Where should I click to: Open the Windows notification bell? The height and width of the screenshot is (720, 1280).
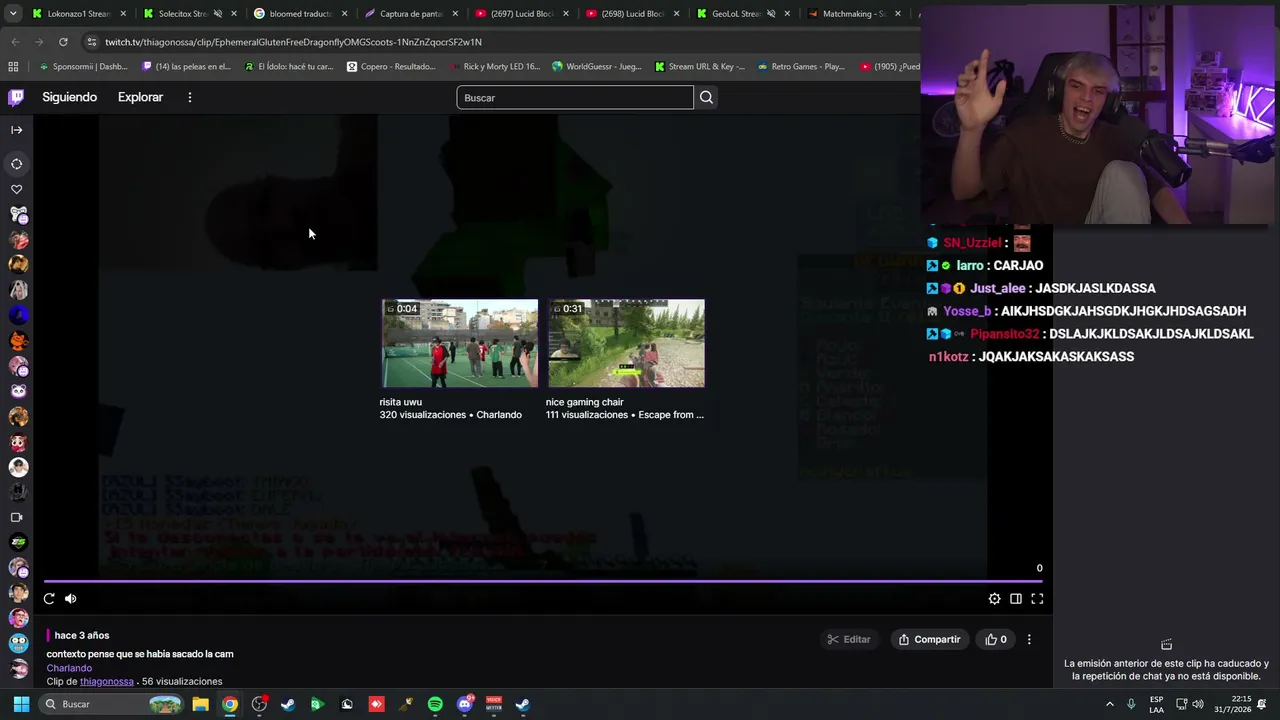click(x=1264, y=704)
